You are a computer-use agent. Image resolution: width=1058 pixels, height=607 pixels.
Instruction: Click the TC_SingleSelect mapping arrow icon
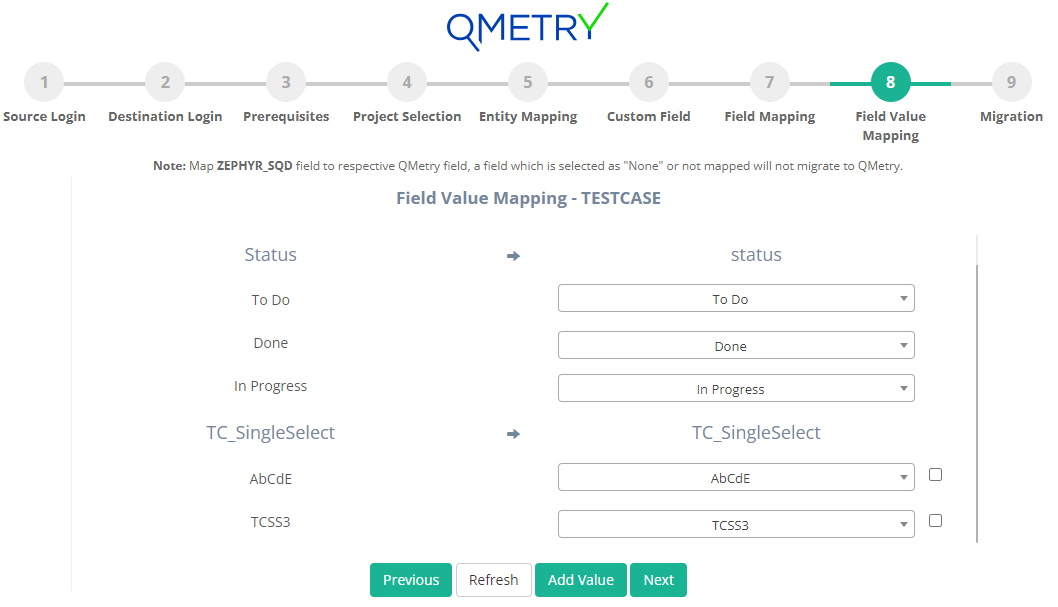(x=513, y=434)
